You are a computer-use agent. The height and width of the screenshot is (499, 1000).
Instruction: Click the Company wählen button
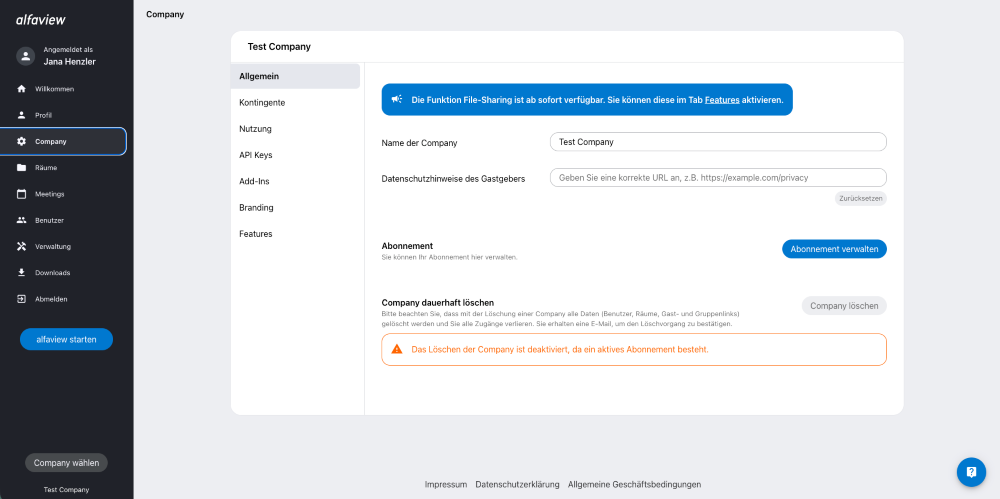click(x=66, y=463)
